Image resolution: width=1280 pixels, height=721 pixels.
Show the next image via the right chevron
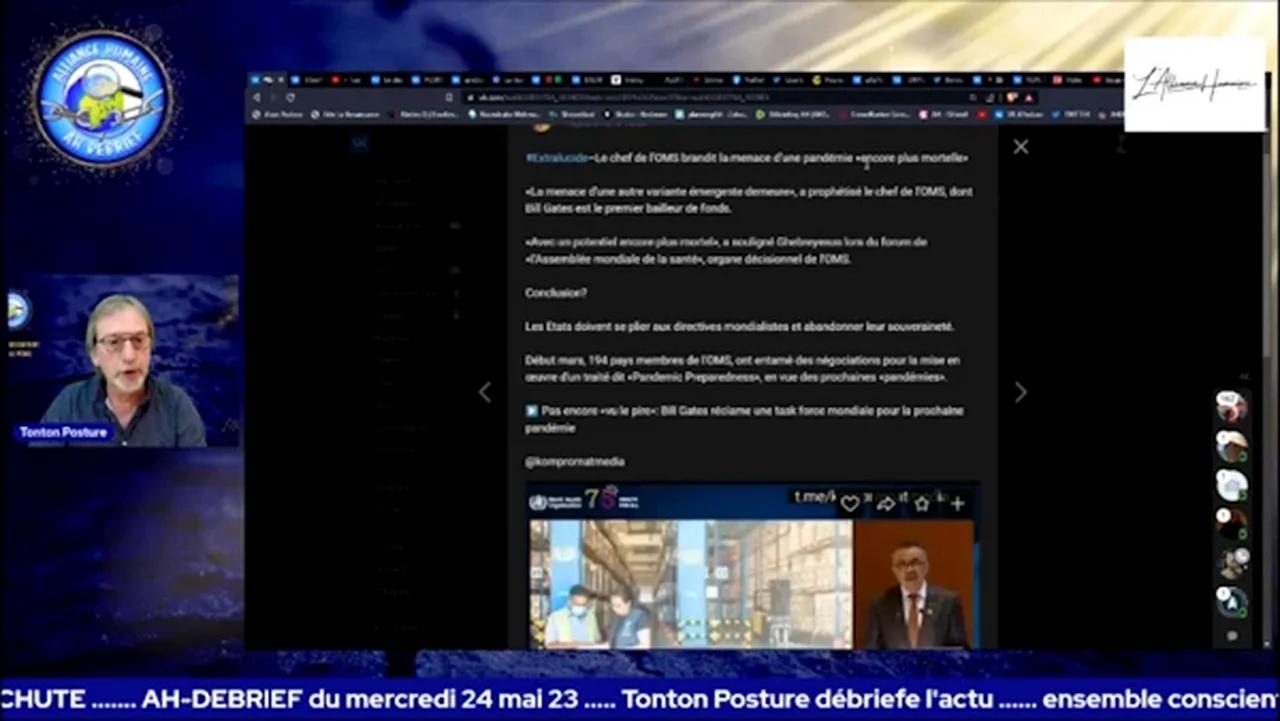pyautogui.click(x=1020, y=392)
